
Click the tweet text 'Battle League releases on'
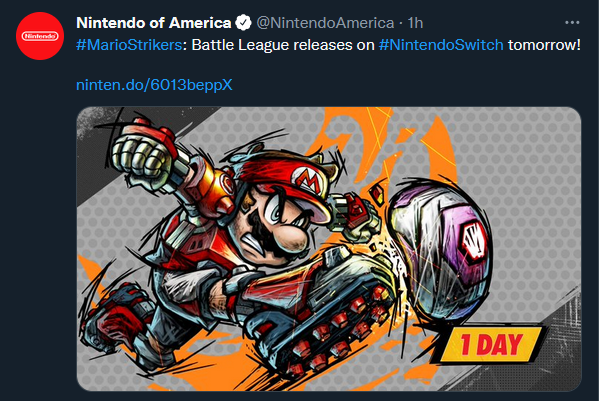tap(283, 45)
